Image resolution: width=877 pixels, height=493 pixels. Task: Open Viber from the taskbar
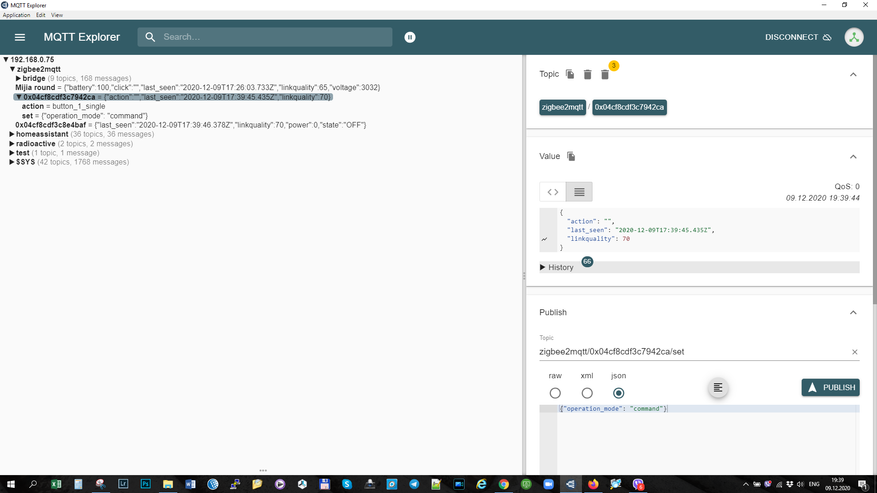[x=638, y=484]
